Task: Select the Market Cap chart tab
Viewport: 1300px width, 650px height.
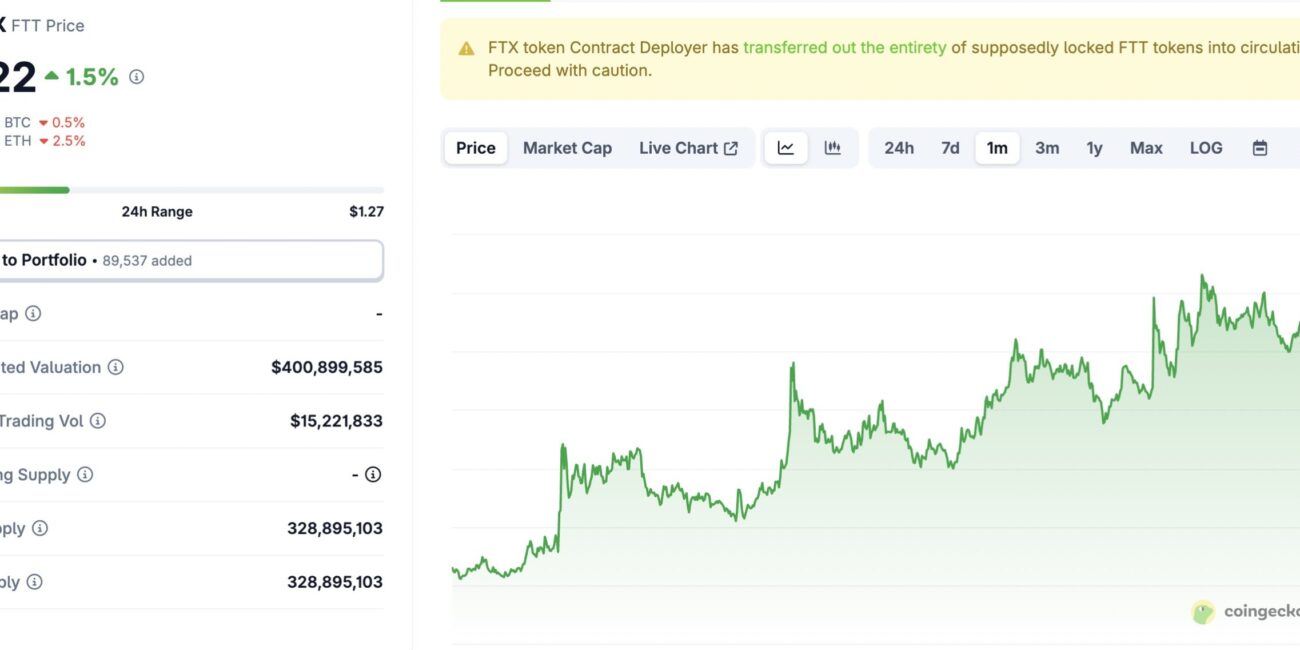Action: click(x=567, y=148)
